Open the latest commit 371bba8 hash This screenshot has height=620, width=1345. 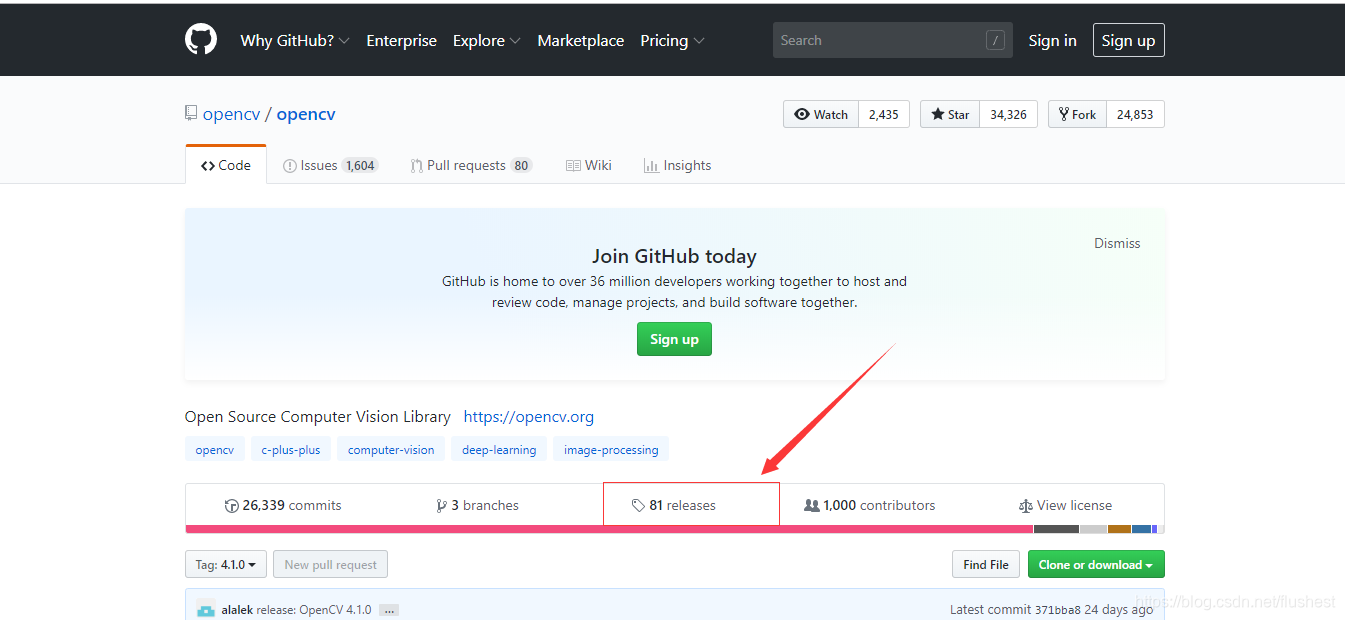point(1058,609)
